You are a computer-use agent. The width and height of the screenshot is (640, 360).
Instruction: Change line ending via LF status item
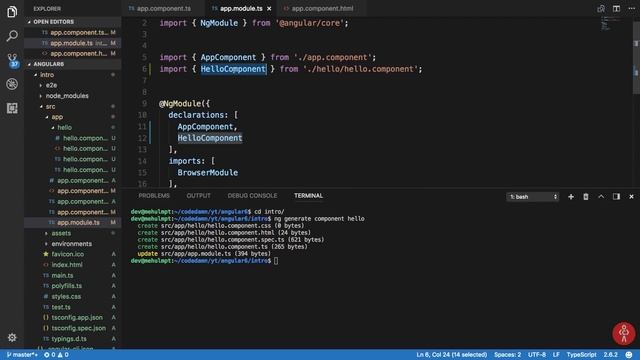click(556, 355)
